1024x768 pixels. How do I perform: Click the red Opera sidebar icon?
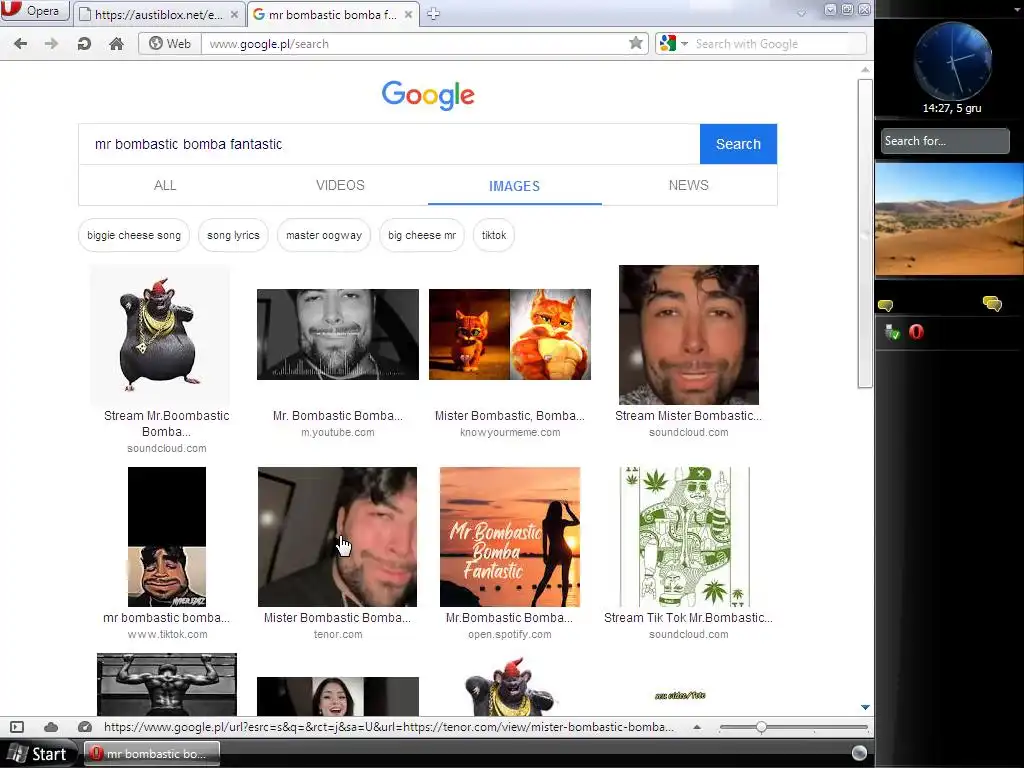(x=916, y=332)
